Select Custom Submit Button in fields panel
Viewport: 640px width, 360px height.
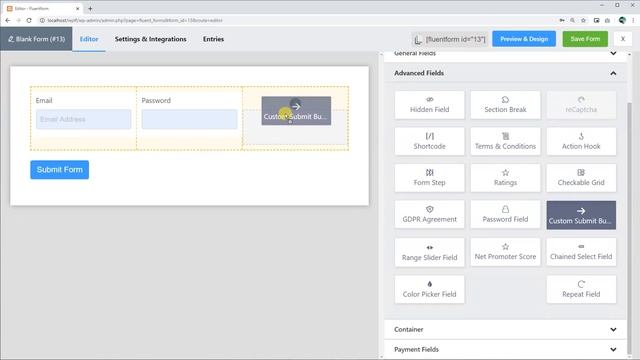pos(581,215)
